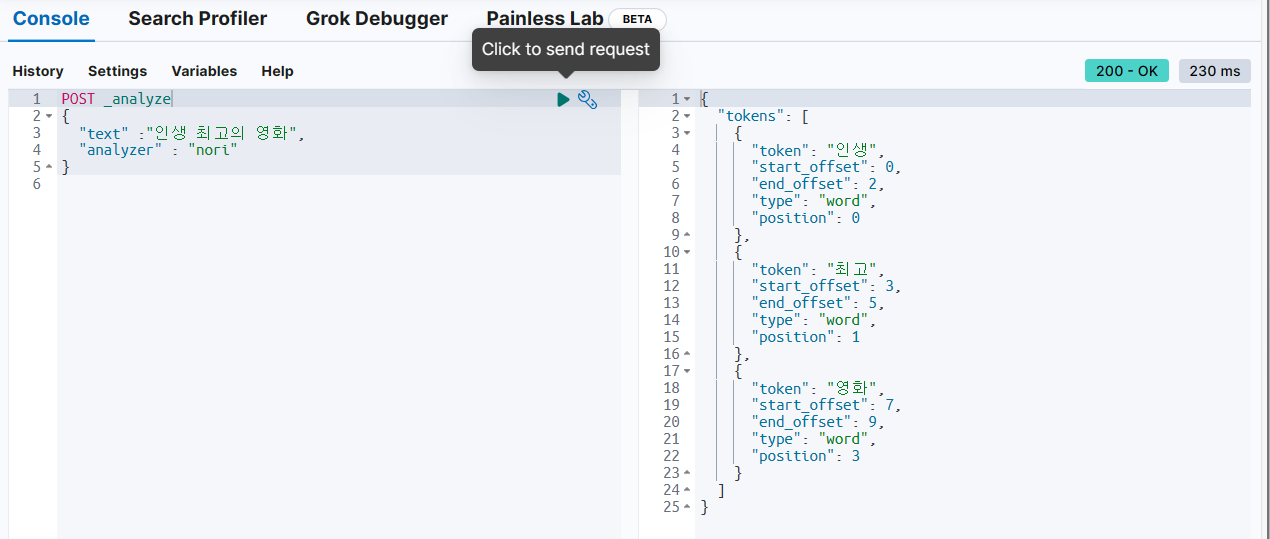Send the request with the play icon
This screenshot has width=1270, height=539.
(x=563, y=99)
